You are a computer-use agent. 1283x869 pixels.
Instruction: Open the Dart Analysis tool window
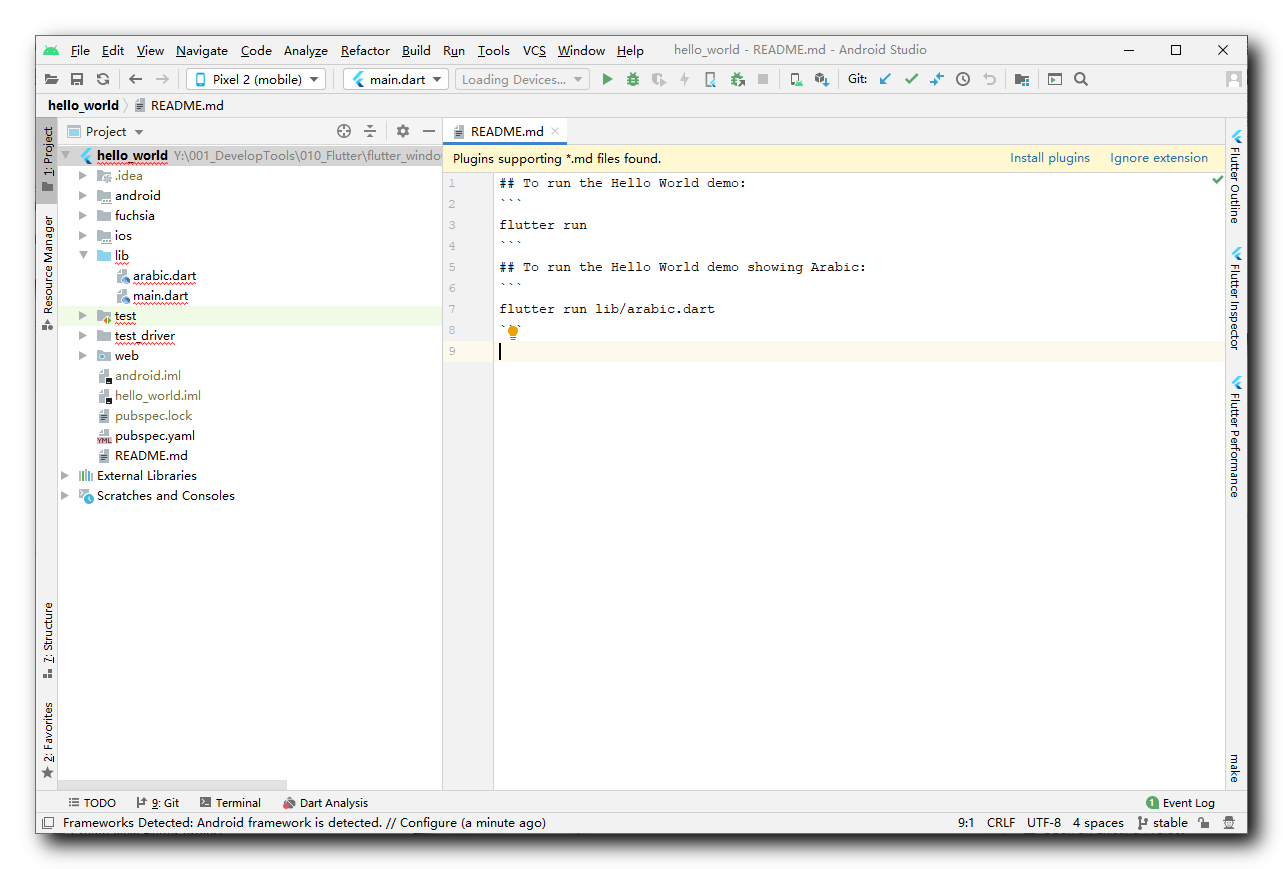pyautogui.click(x=325, y=803)
